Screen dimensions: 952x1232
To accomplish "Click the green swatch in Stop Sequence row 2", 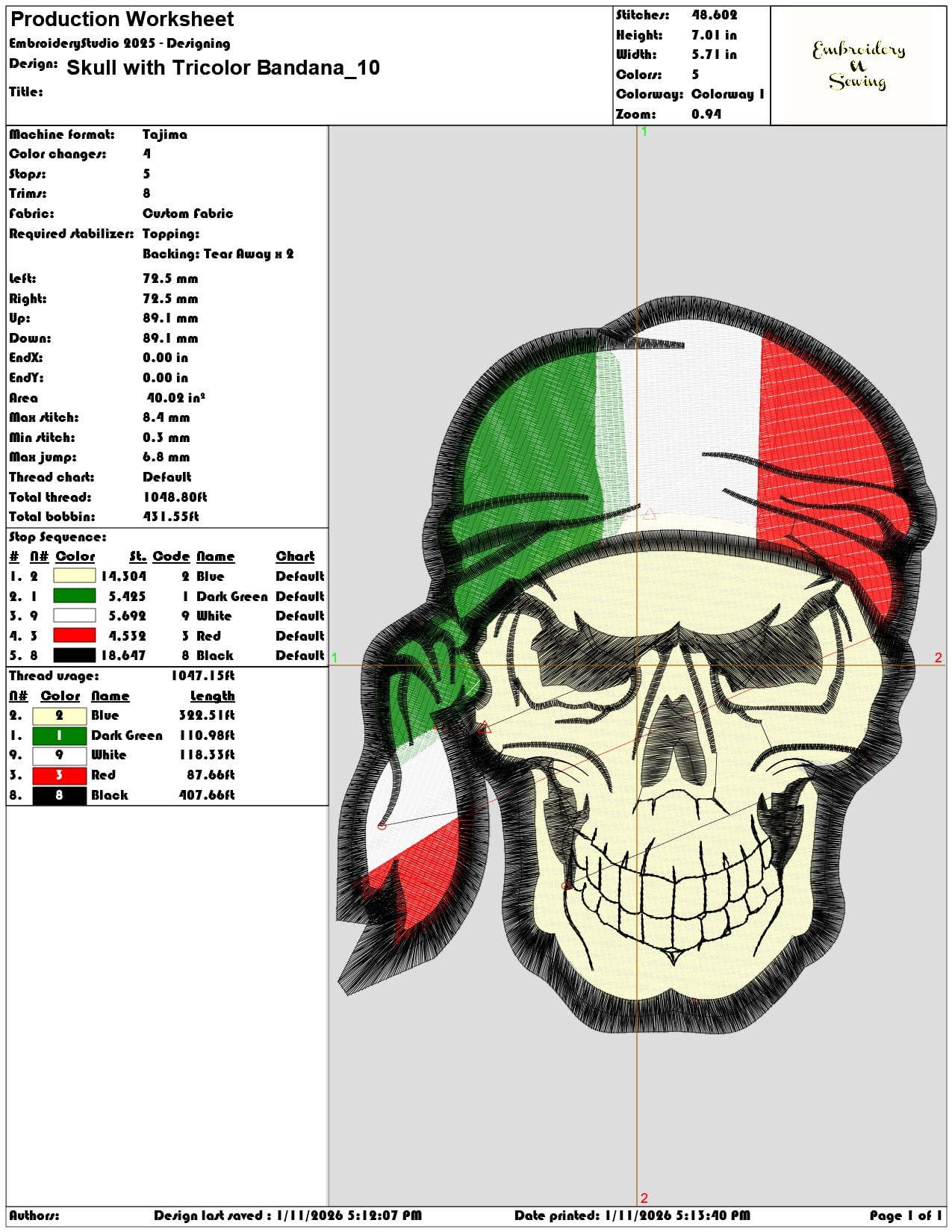I will pos(74,596).
